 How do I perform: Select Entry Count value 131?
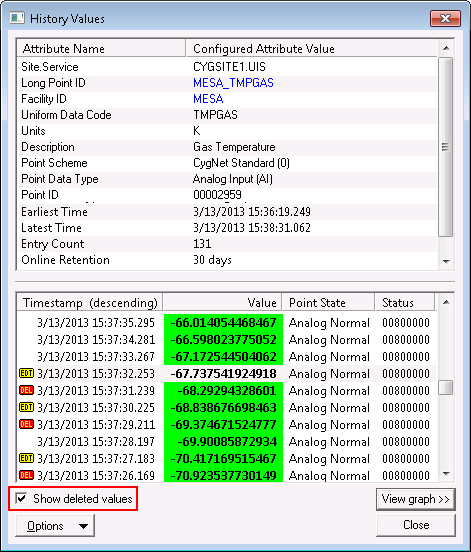[x=202, y=244]
